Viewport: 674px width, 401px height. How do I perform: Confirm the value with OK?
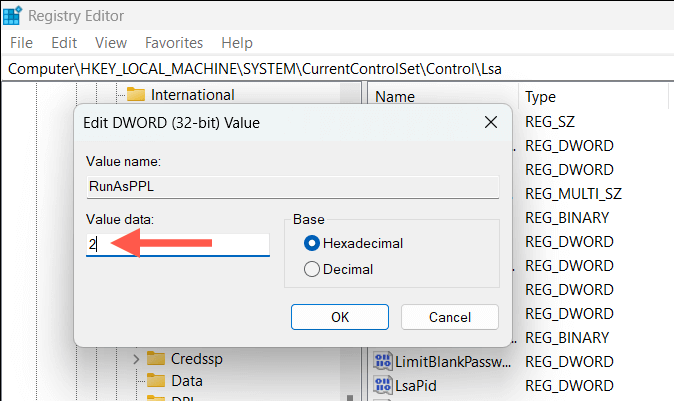click(339, 317)
